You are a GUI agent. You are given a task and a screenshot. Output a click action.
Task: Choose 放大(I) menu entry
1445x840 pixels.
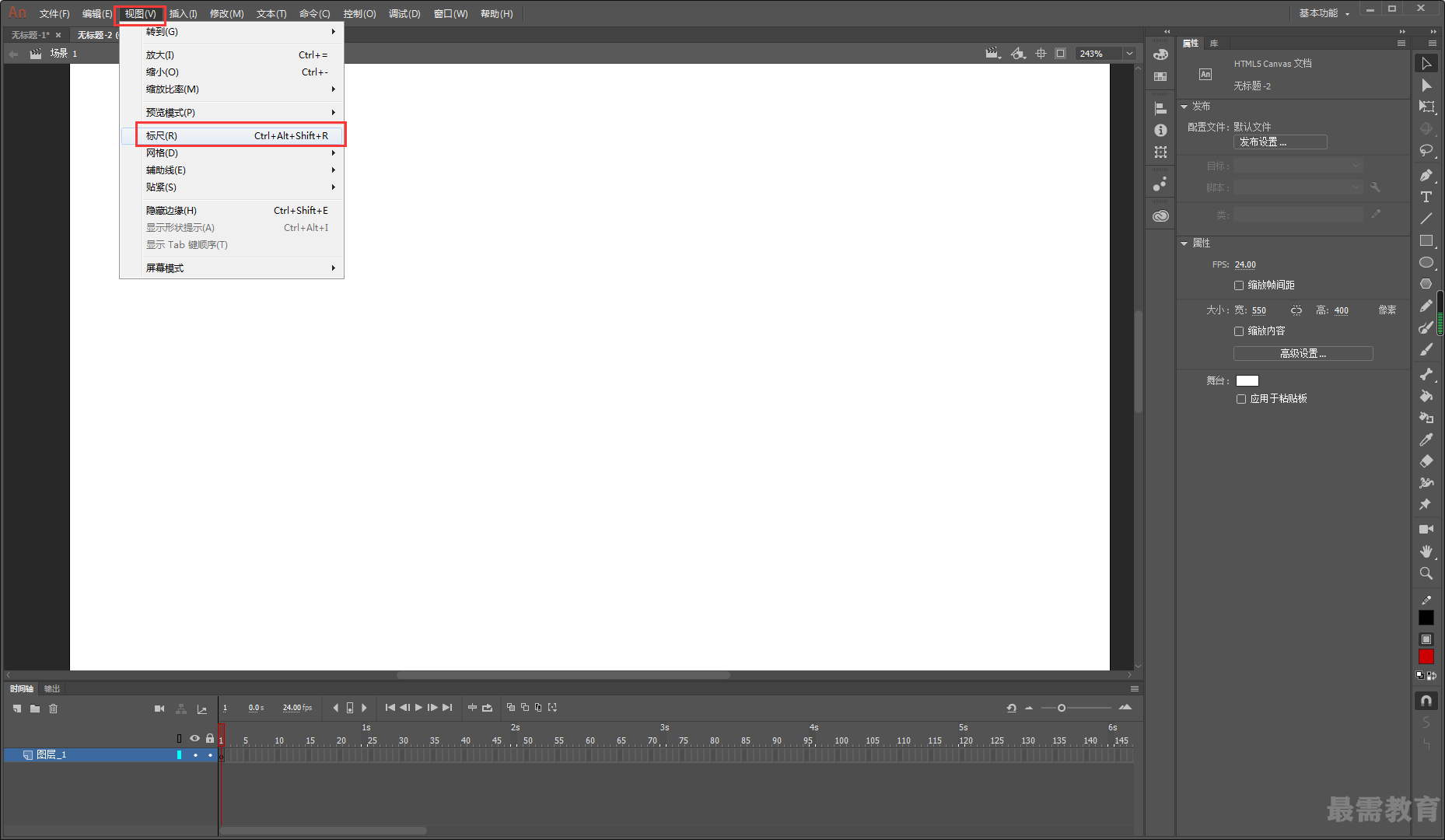click(232, 55)
